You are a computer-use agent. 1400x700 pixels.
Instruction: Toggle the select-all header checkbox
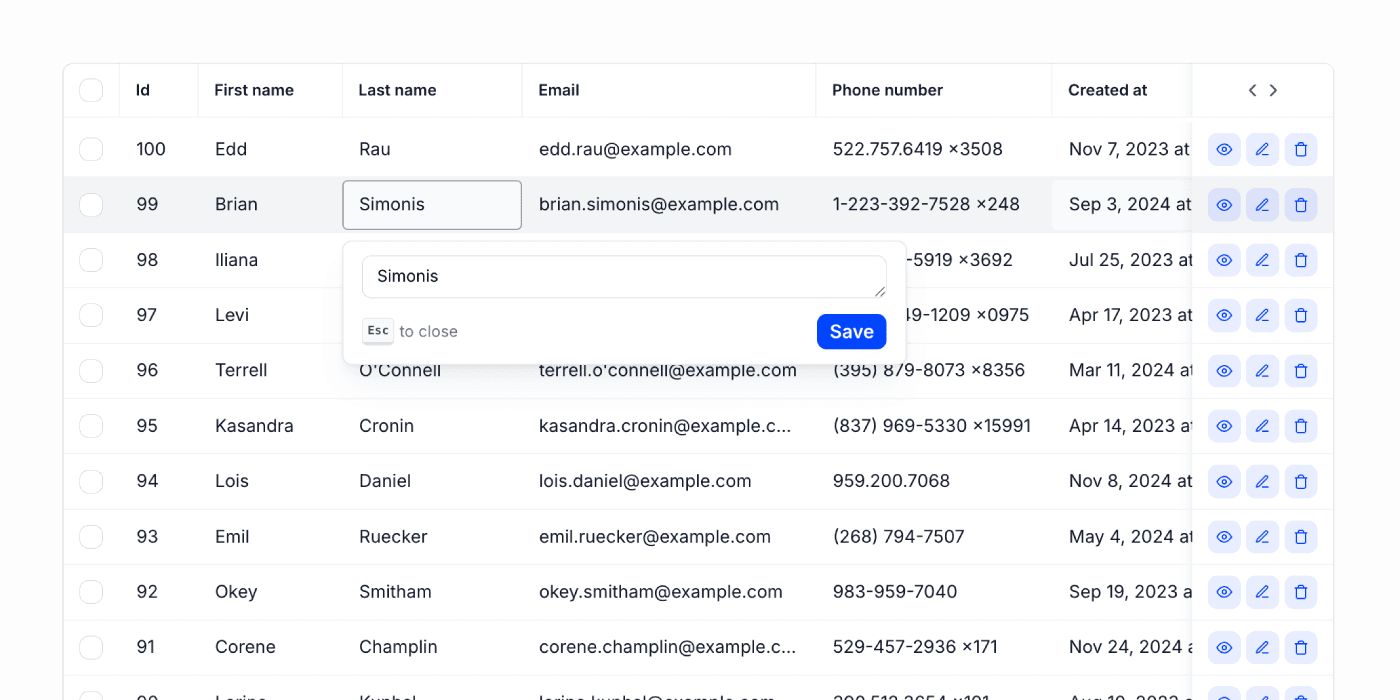coord(91,90)
